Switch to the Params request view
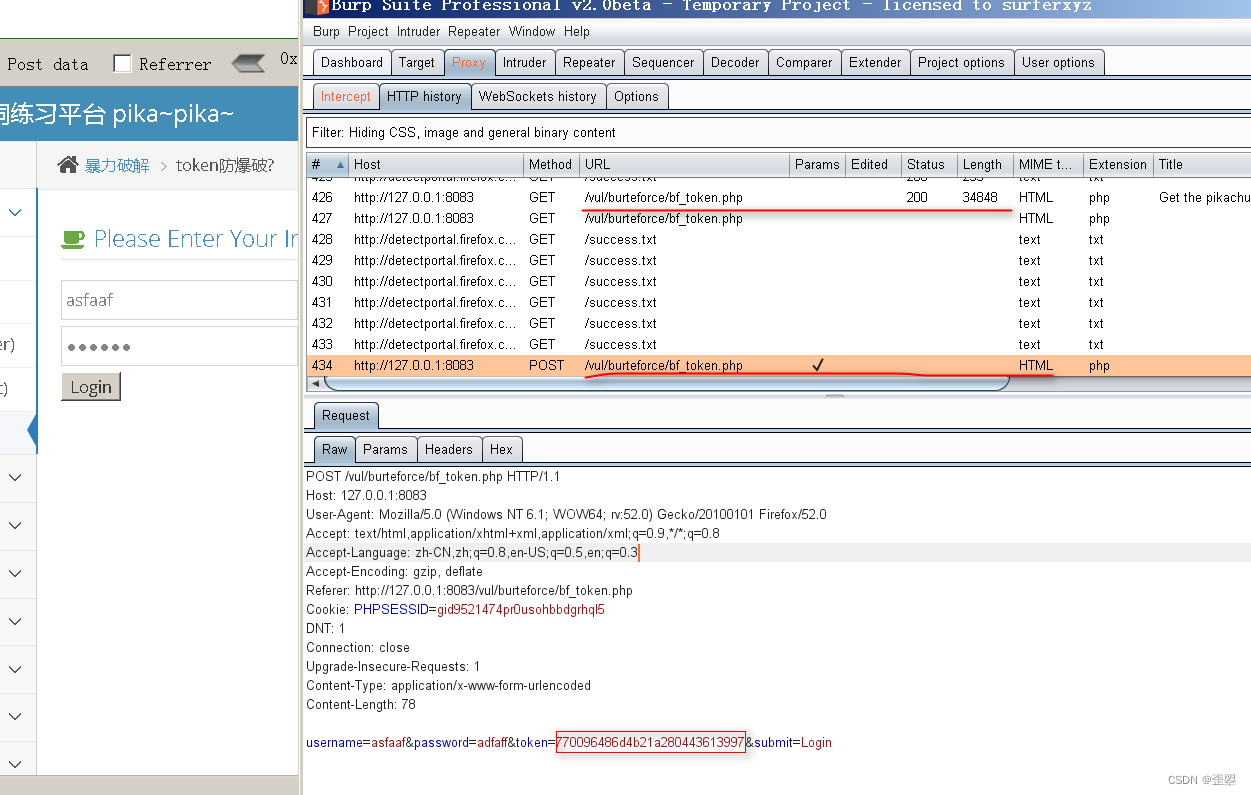This screenshot has width=1251, height=795. click(385, 450)
